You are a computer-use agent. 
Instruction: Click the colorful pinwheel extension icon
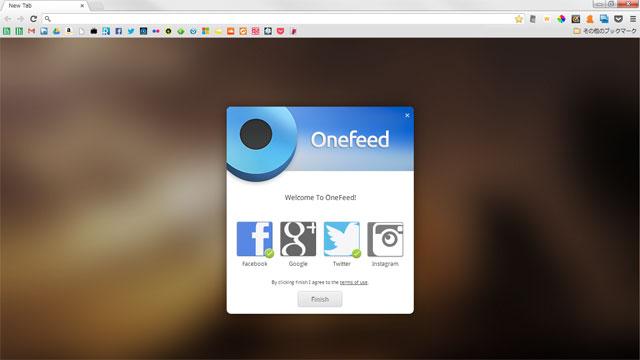point(561,19)
